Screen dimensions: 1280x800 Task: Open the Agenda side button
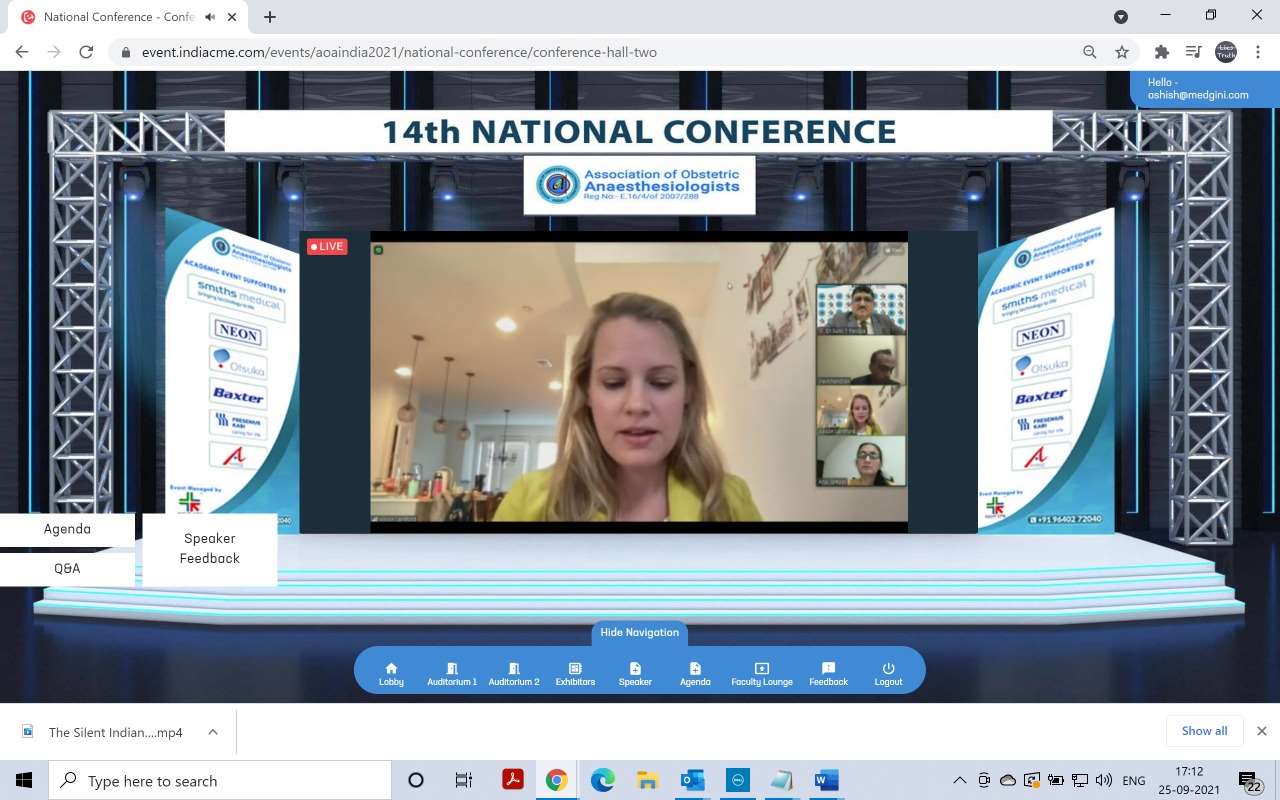click(67, 529)
